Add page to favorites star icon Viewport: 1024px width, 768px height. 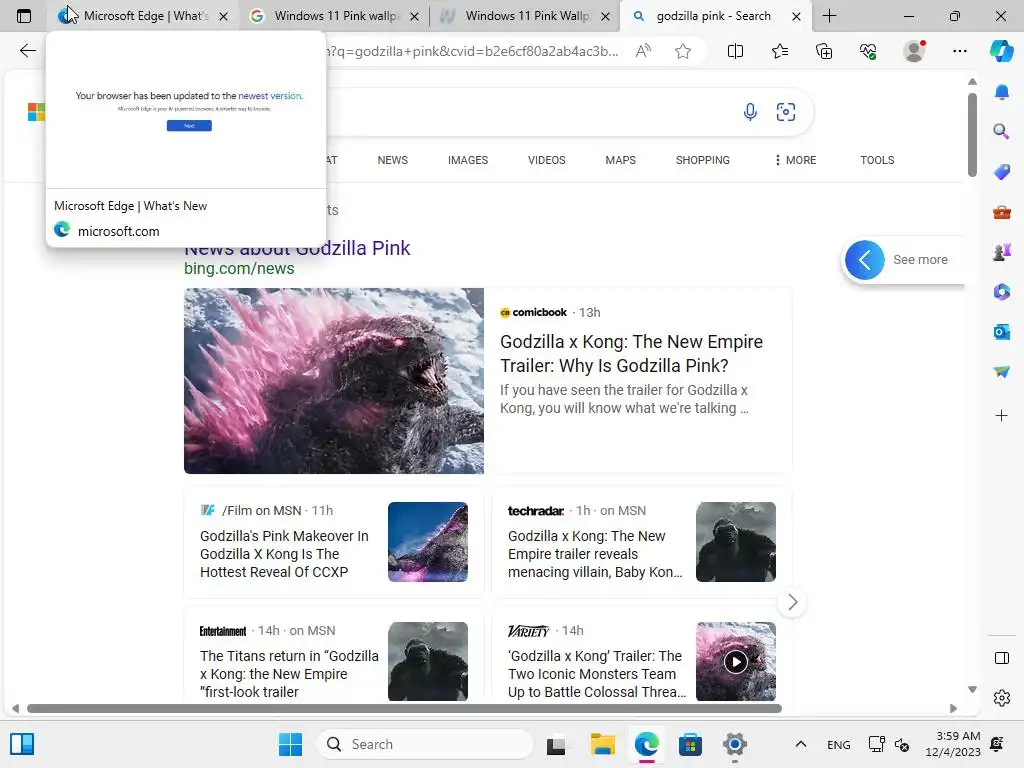682,51
